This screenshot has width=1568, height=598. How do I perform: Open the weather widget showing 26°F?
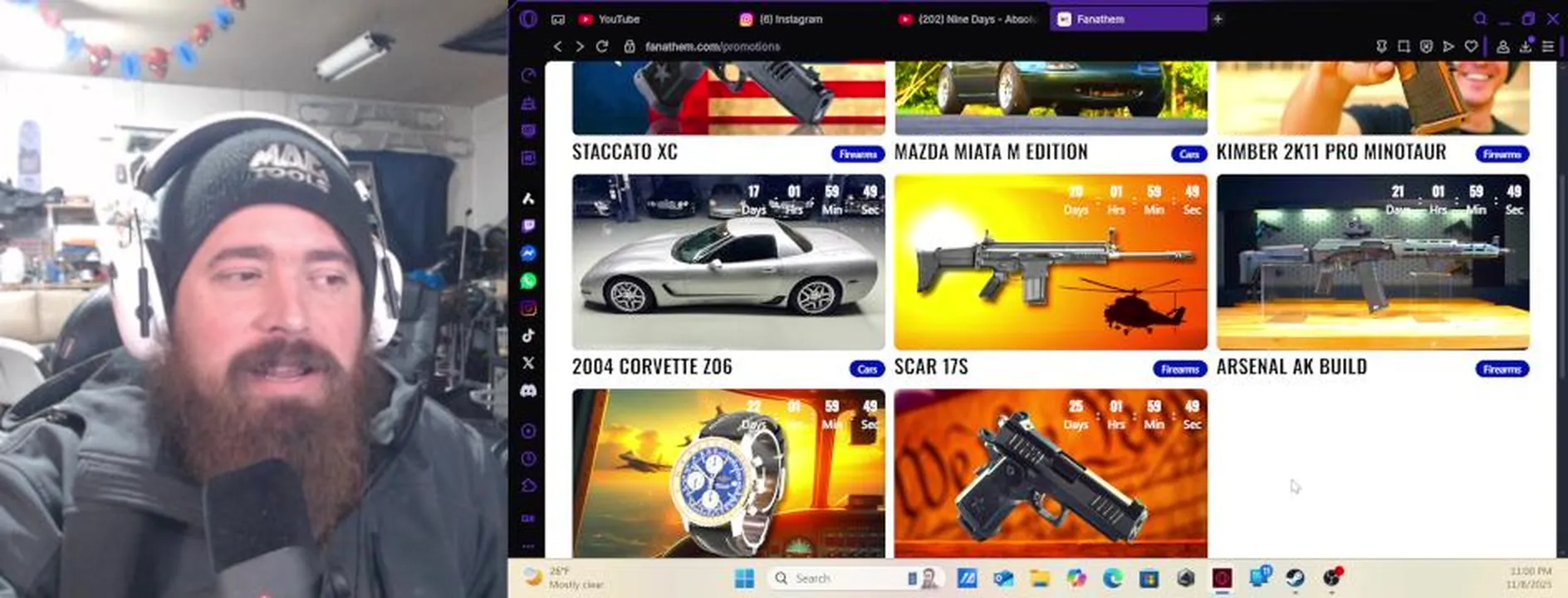(x=565, y=578)
